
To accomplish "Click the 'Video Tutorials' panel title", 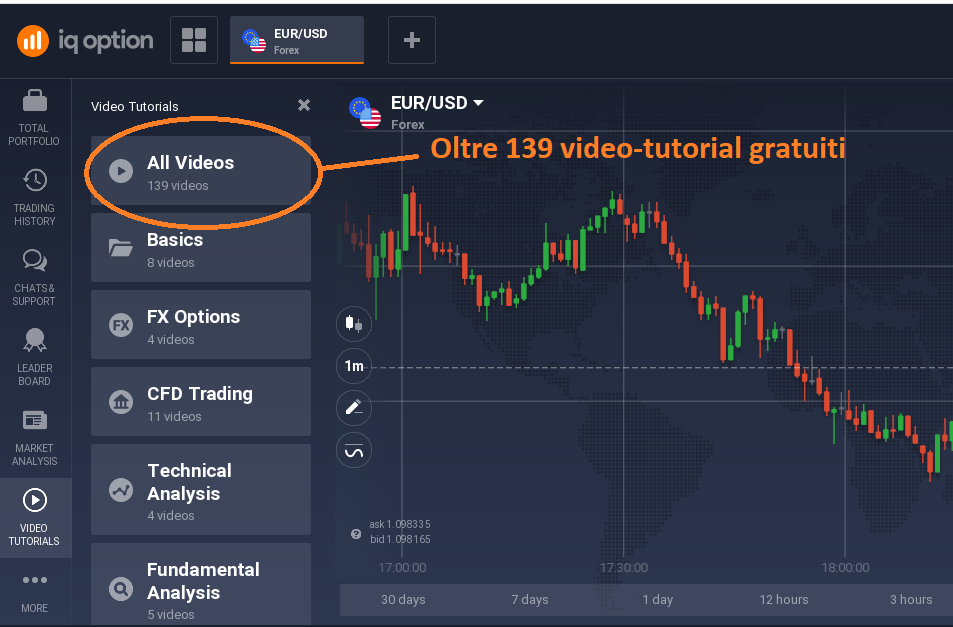I will pos(134,106).
